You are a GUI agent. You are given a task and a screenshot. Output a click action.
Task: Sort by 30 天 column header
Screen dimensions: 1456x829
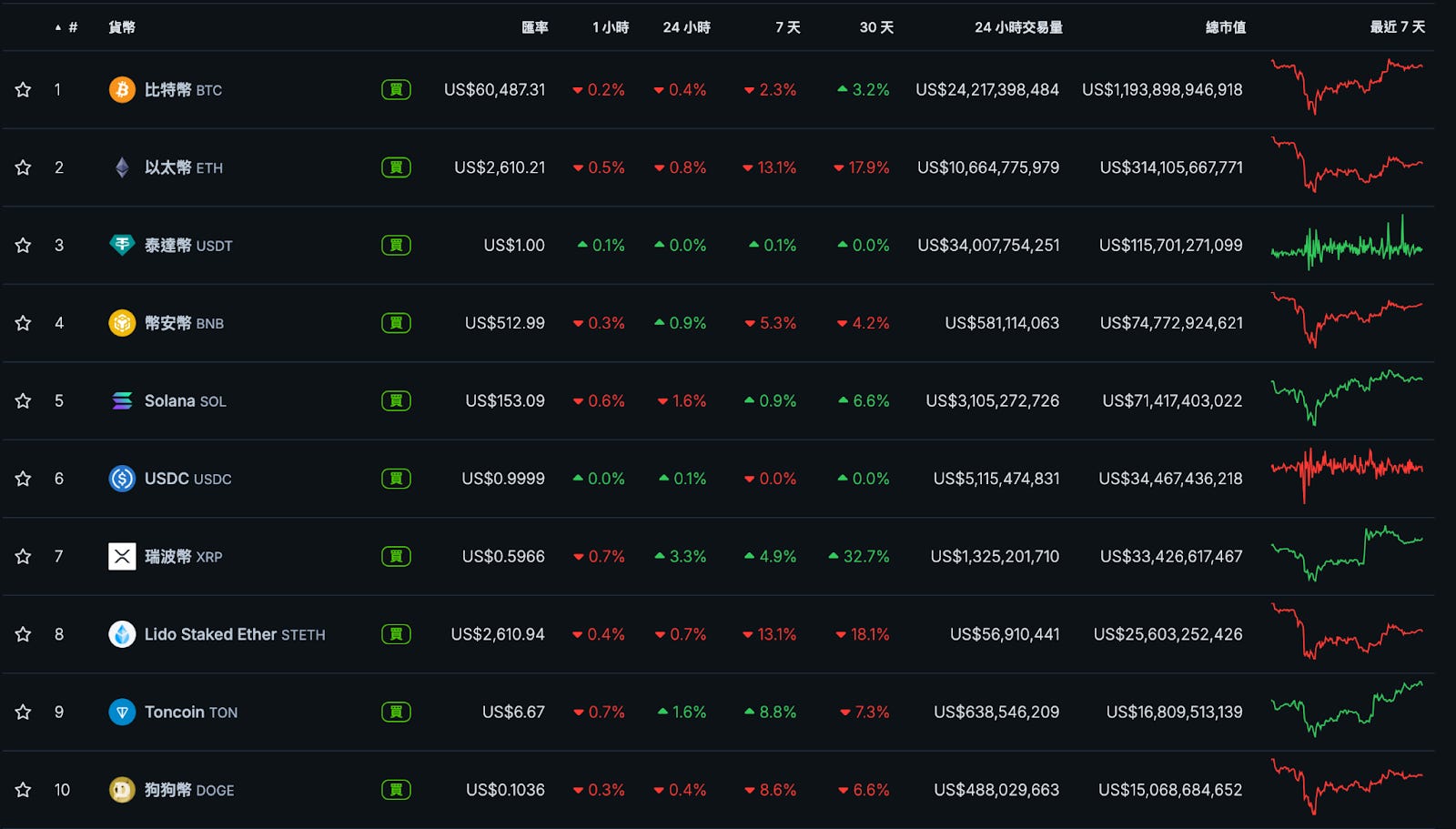point(876,27)
